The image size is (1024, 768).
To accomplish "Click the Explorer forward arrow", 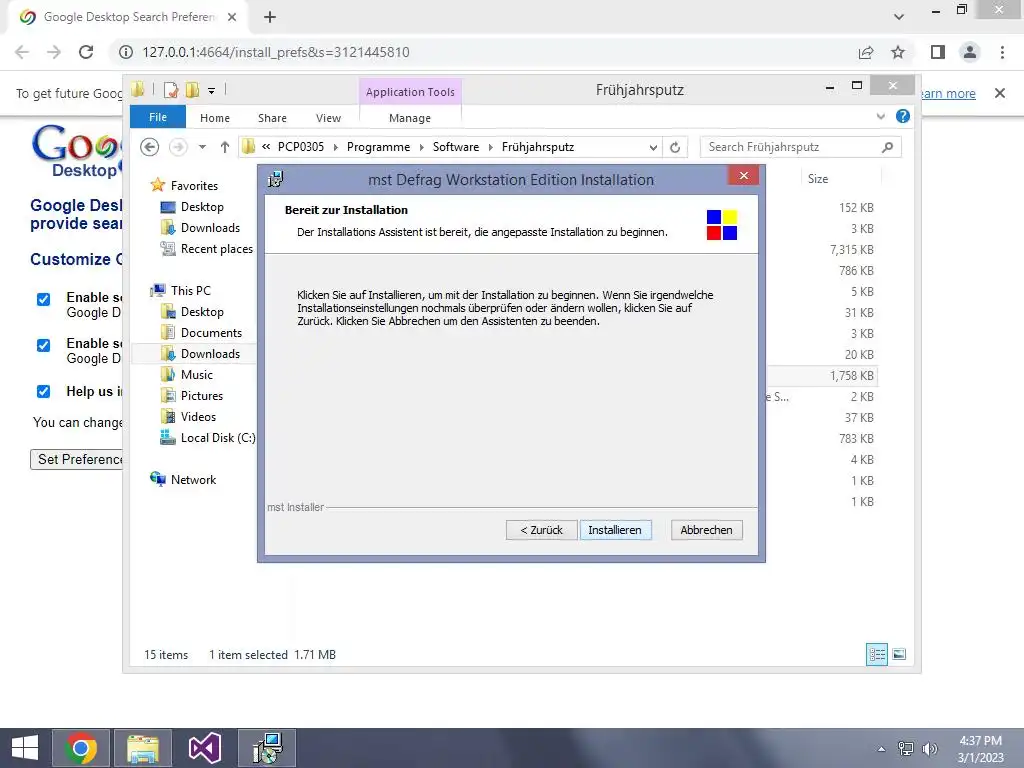I will pyautogui.click(x=178, y=147).
